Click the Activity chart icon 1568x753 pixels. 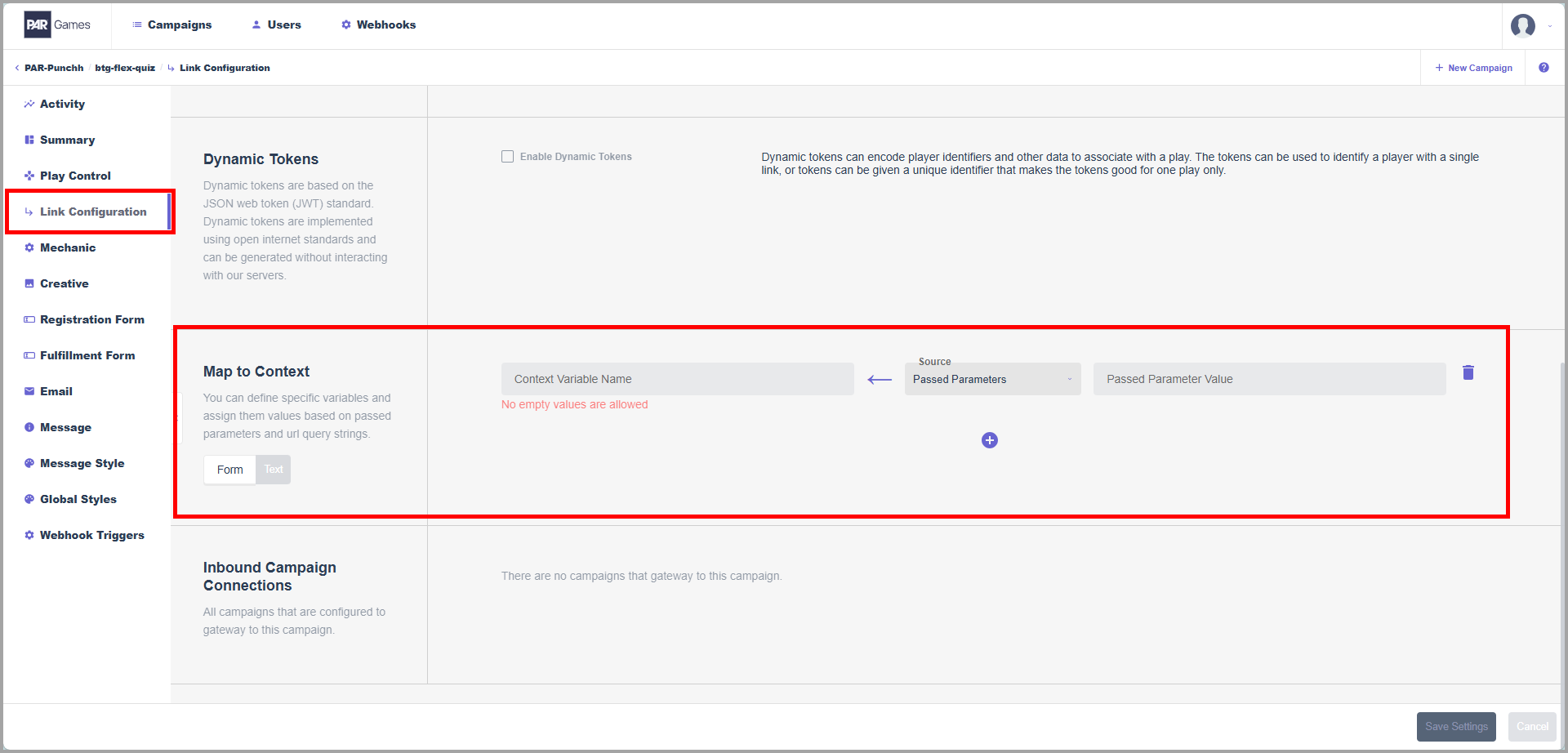[x=29, y=104]
